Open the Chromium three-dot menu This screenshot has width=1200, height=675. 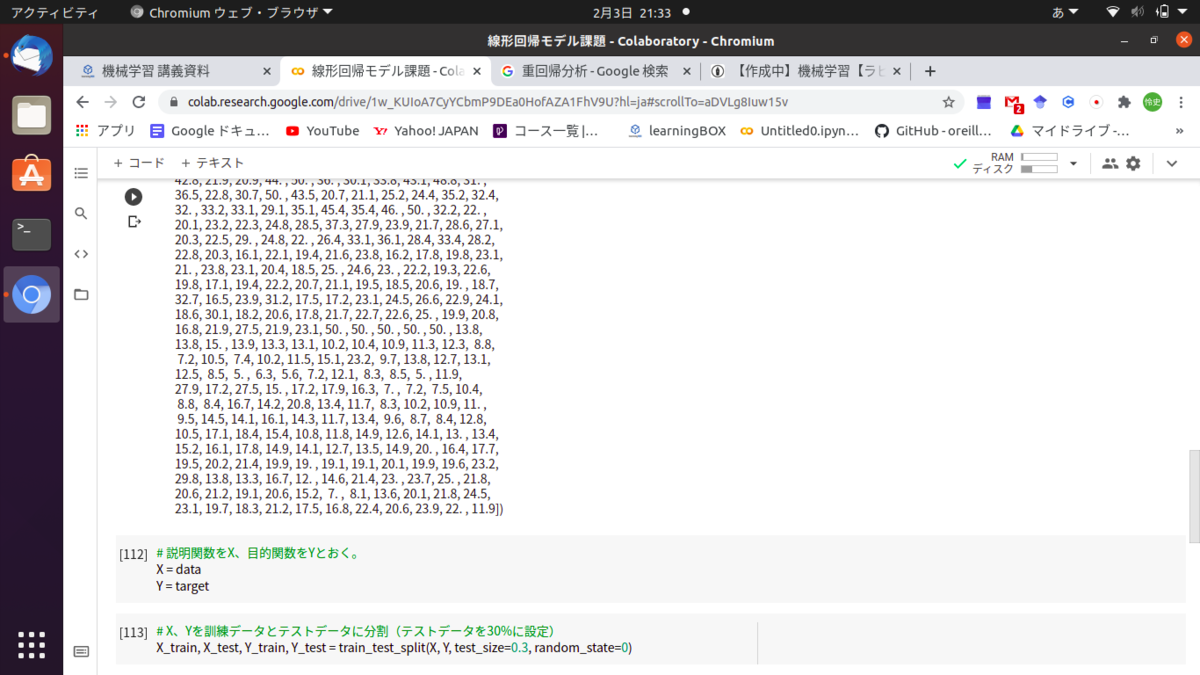(1182, 102)
